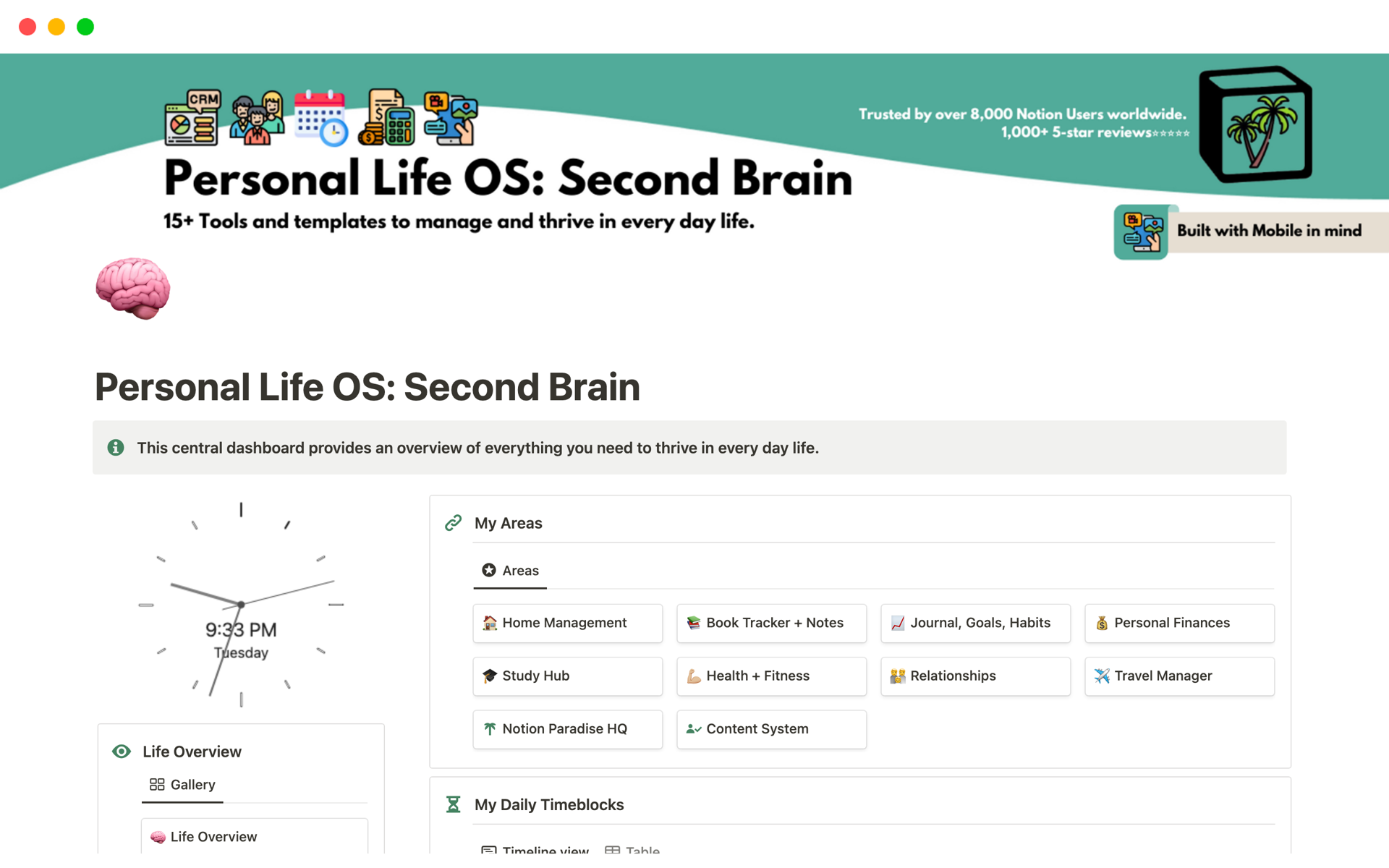Click the eye icon beside Life Overview
The height and width of the screenshot is (868, 1389).
[x=122, y=752]
